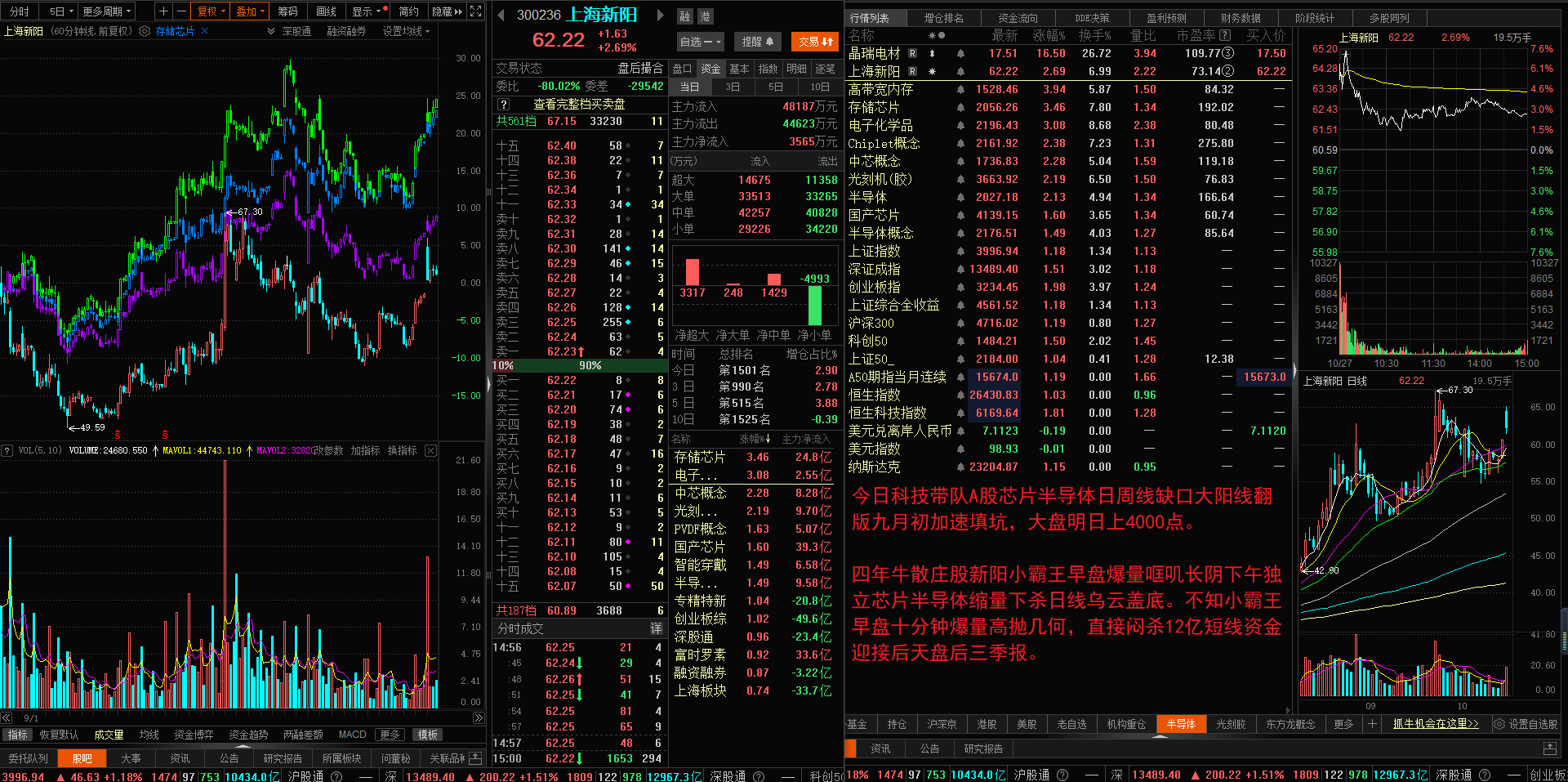Image resolution: width=1568 pixels, height=782 pixels.
Task: Toggle alert bell on 晶瑞电材 row
Action: pyautogui.click(x=961, y=53)
